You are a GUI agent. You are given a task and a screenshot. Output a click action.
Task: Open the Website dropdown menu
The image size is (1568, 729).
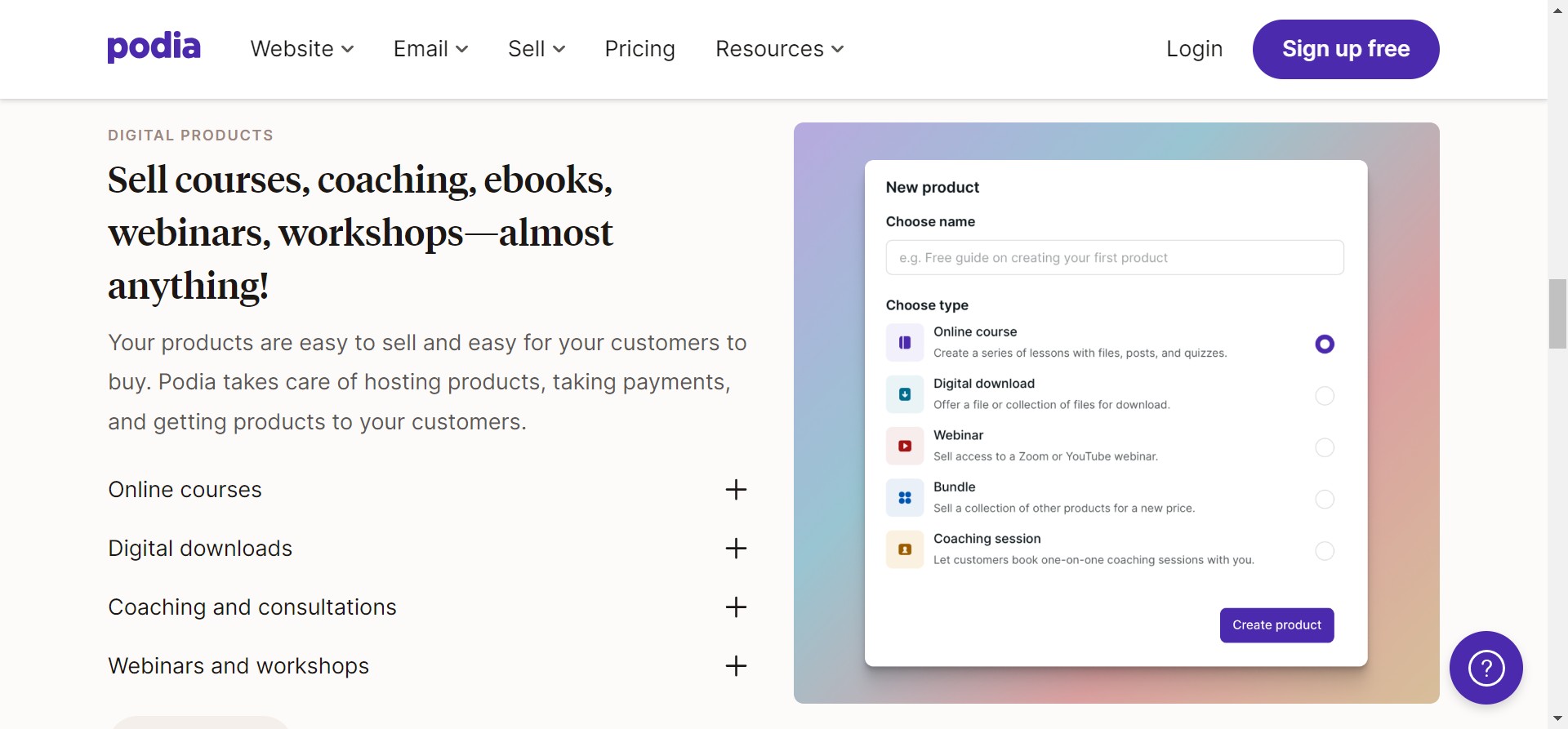pos(301,49)
